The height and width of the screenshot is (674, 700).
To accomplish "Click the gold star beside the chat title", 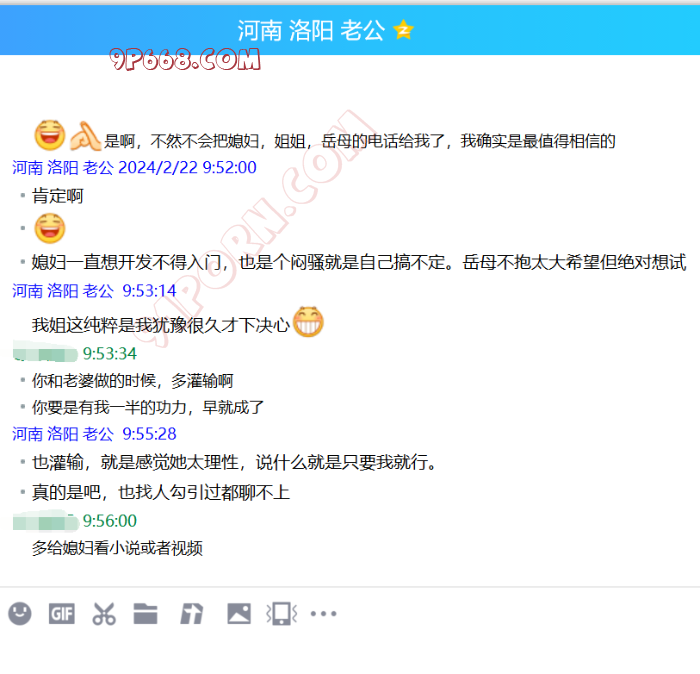I will [403, 30].
